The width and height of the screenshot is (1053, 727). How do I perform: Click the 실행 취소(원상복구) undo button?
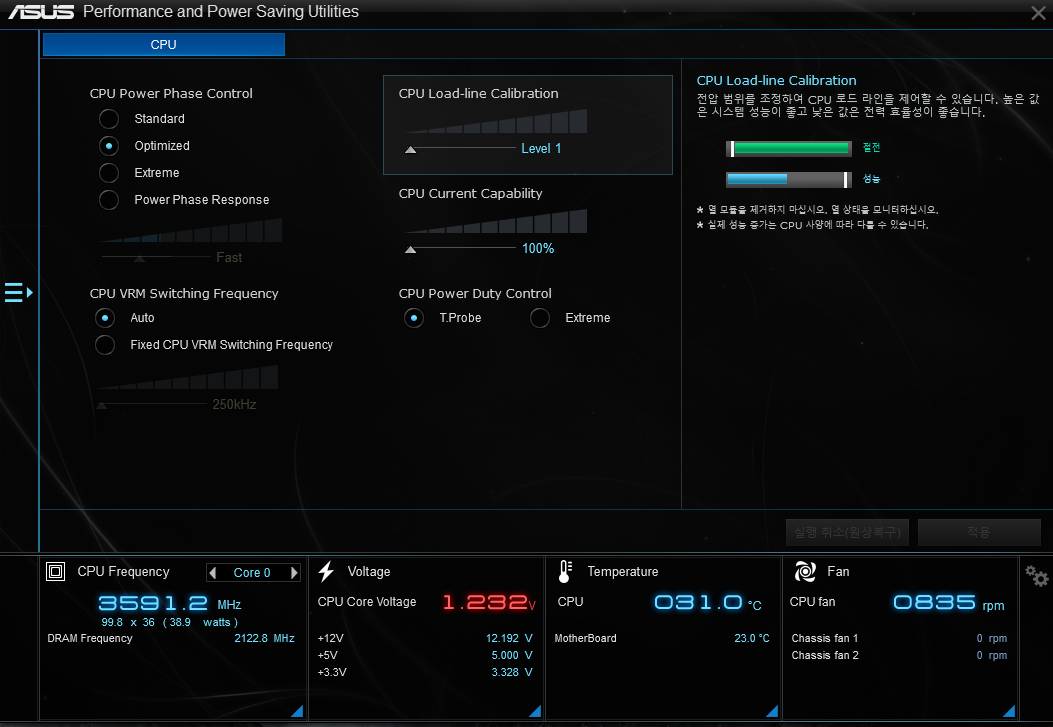(x=848, y=532)
